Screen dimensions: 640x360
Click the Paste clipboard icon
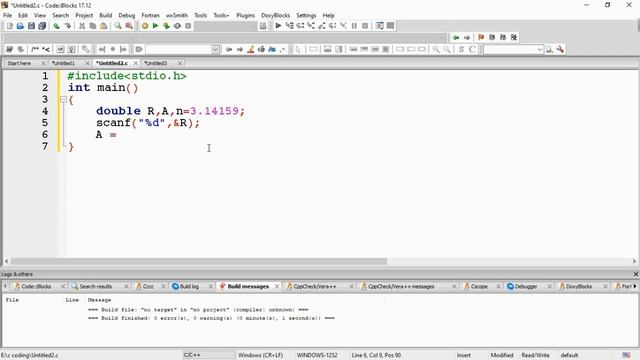click(x=104, y=26)
